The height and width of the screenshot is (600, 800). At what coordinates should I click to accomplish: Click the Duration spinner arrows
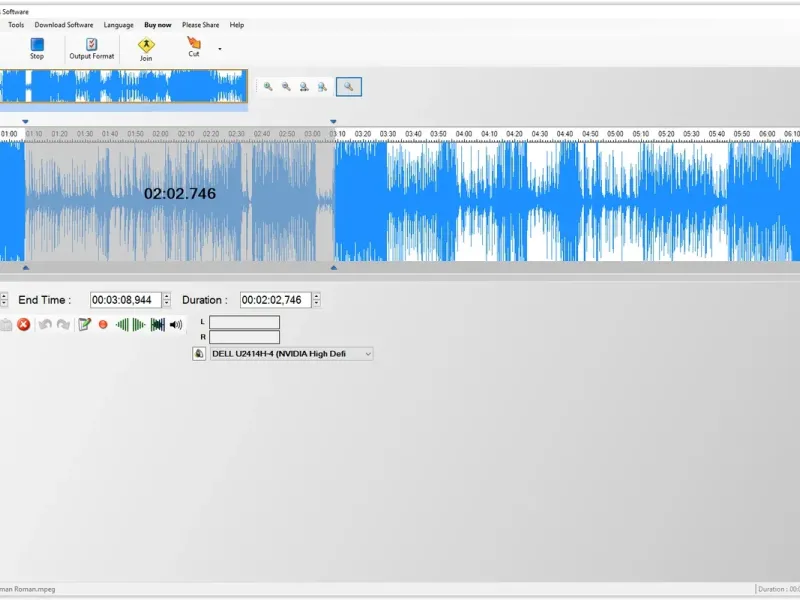coord(316,300)
